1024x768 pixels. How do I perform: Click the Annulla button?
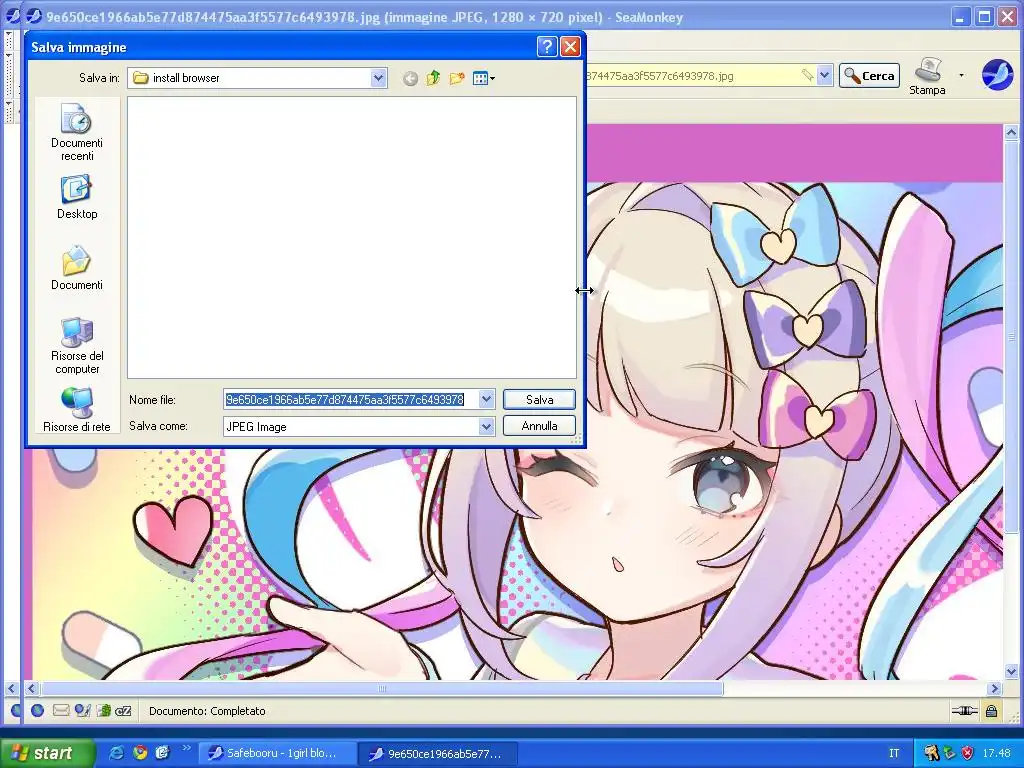point(539,426)
